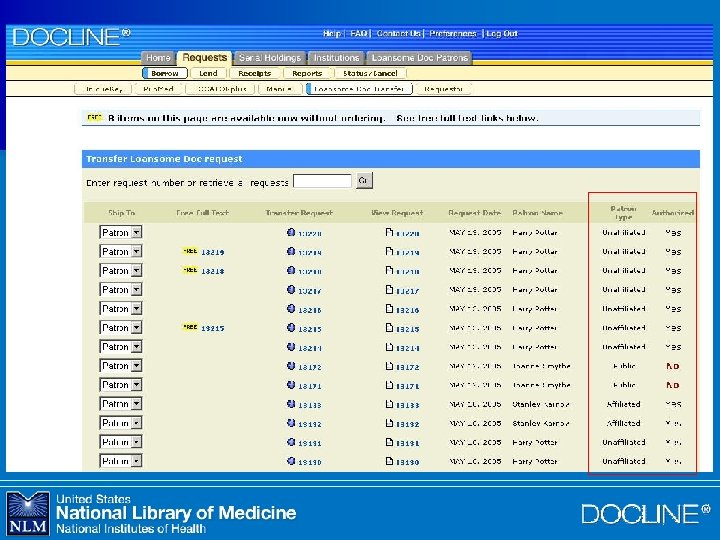The height and width of the screenshot is (540, 720).
Task: Select the Reports sub-tab
Action: click(307, 73)
